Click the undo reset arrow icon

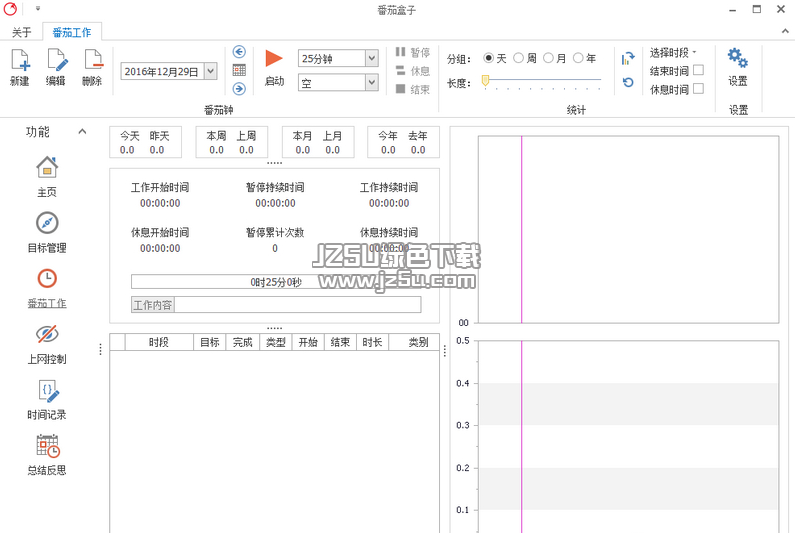628,82
